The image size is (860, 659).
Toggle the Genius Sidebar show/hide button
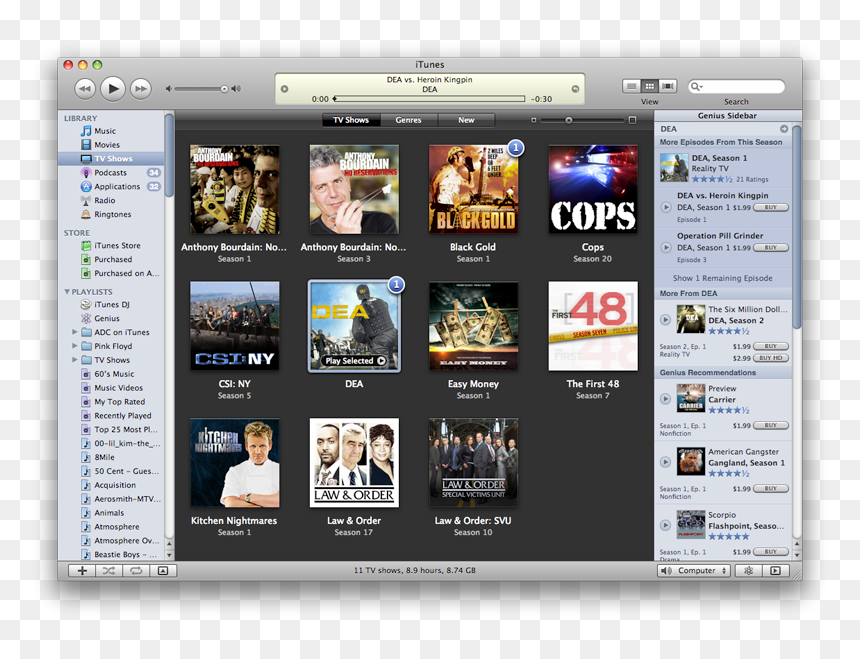point(776,571)
